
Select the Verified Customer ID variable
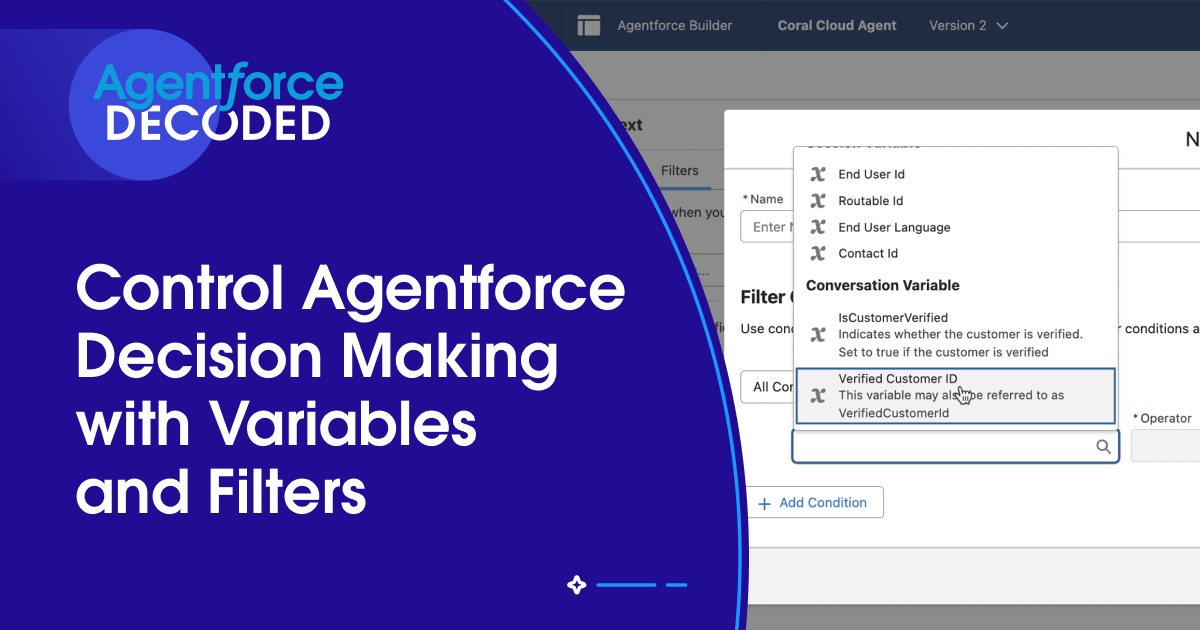(956, 395)
